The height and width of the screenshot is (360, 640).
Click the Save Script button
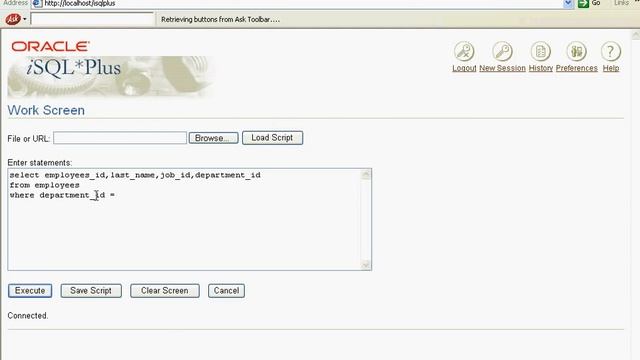(x=91, y=291)
